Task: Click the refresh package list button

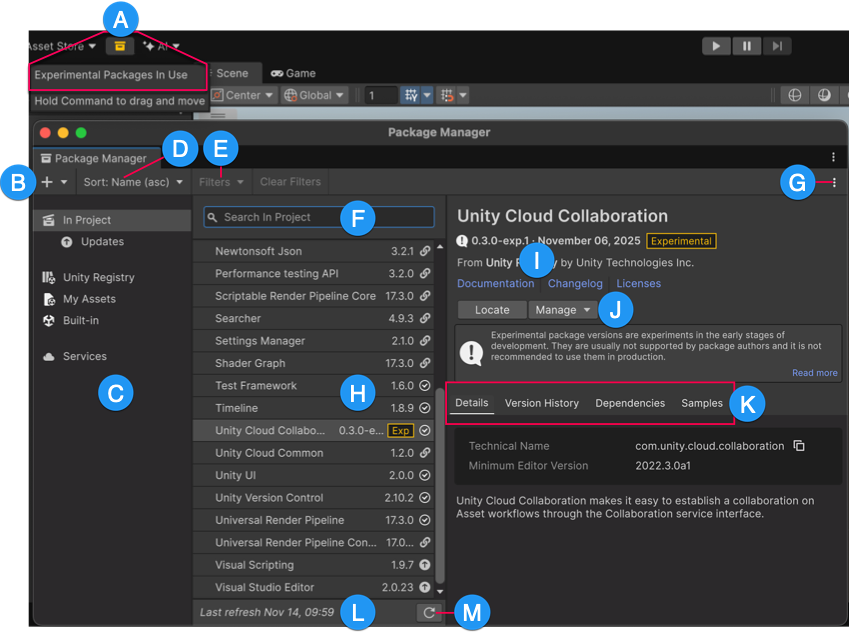Action: coord(429,612)
